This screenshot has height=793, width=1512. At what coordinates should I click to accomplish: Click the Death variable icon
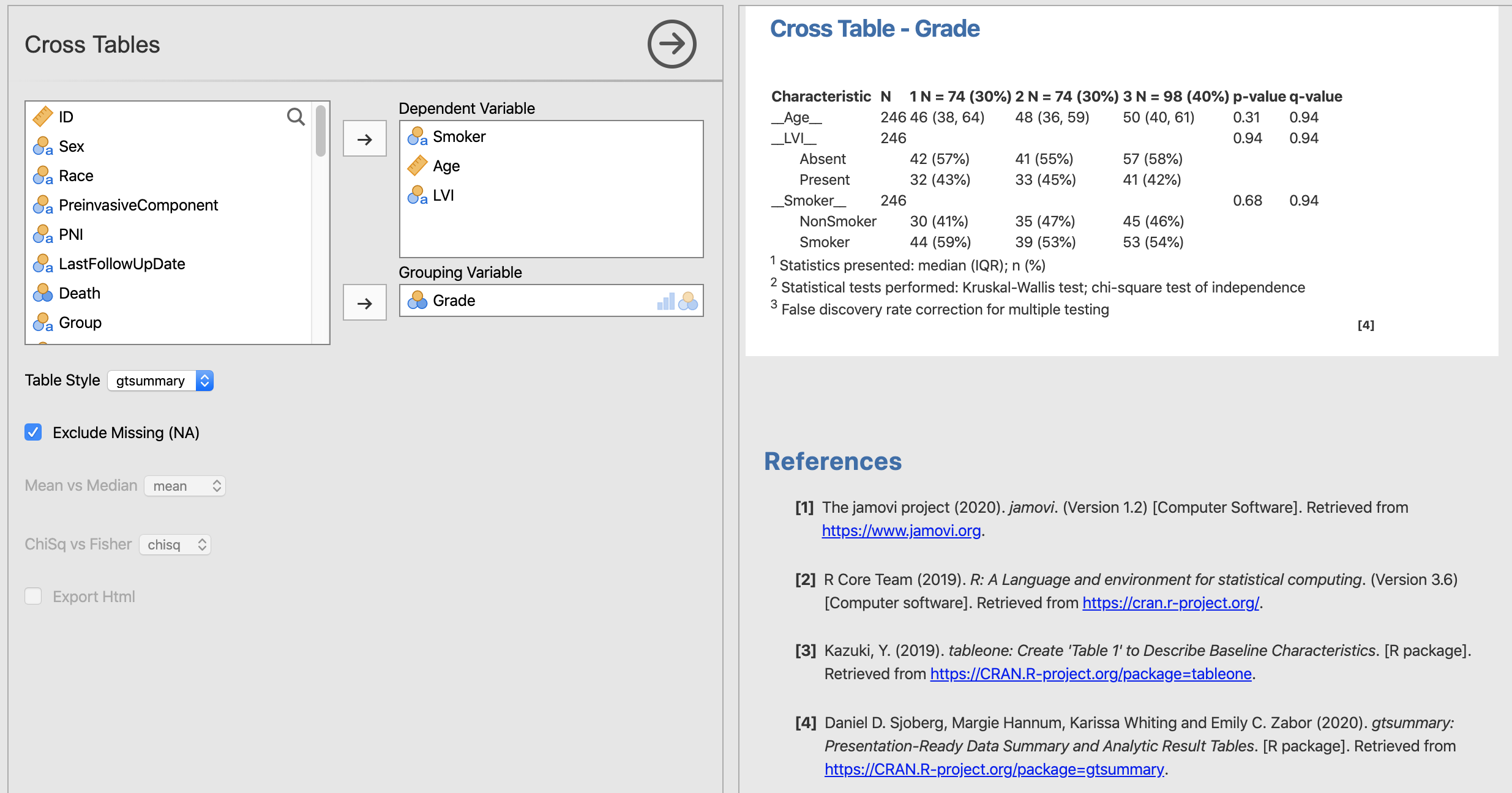(42, 292)
